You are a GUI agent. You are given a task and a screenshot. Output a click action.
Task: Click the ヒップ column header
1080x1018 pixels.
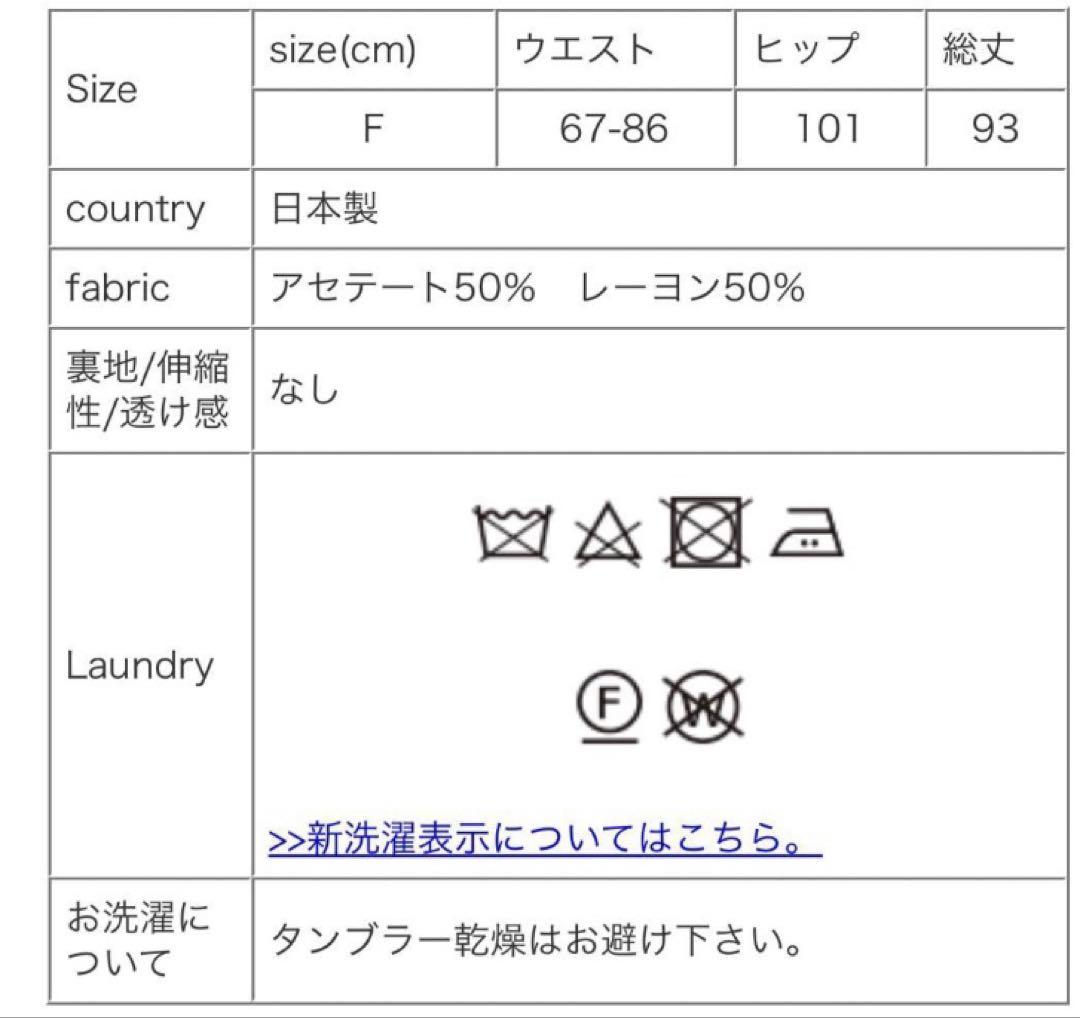830,50
